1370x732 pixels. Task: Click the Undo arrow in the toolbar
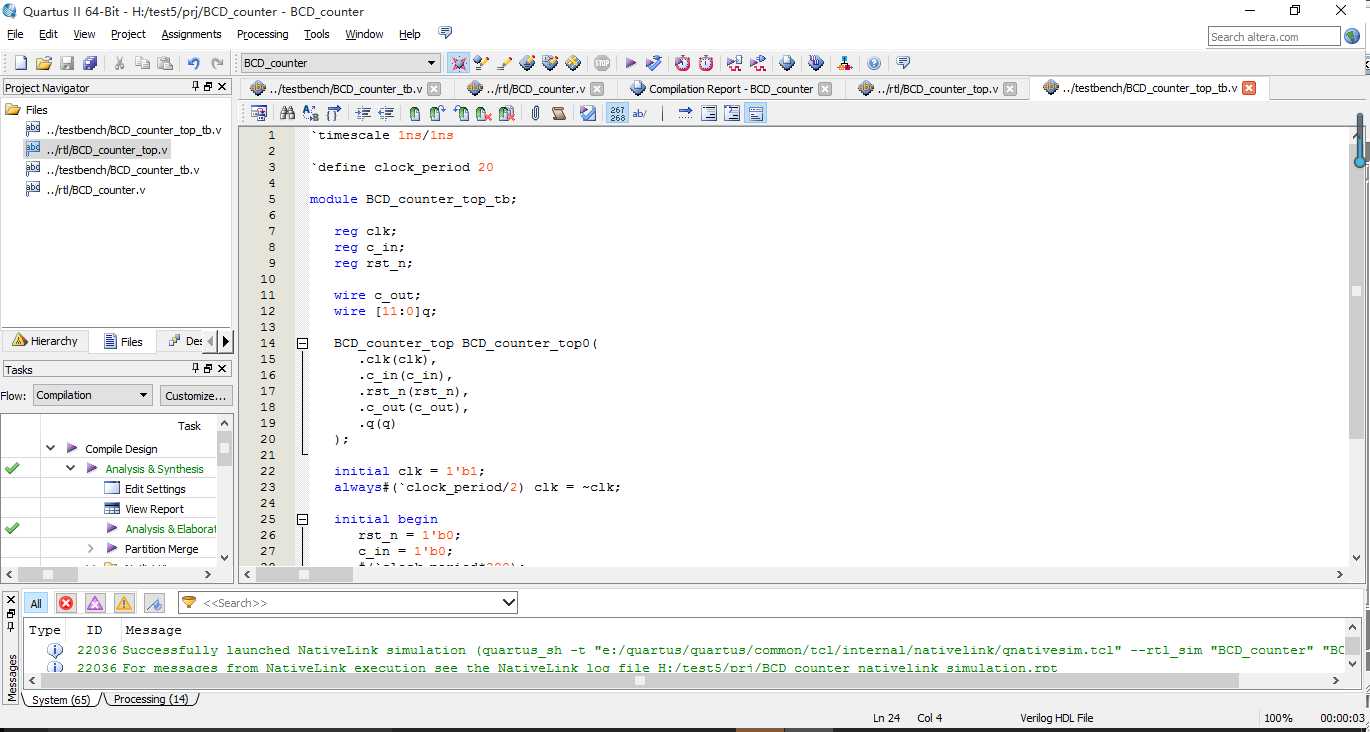[193, 63]
